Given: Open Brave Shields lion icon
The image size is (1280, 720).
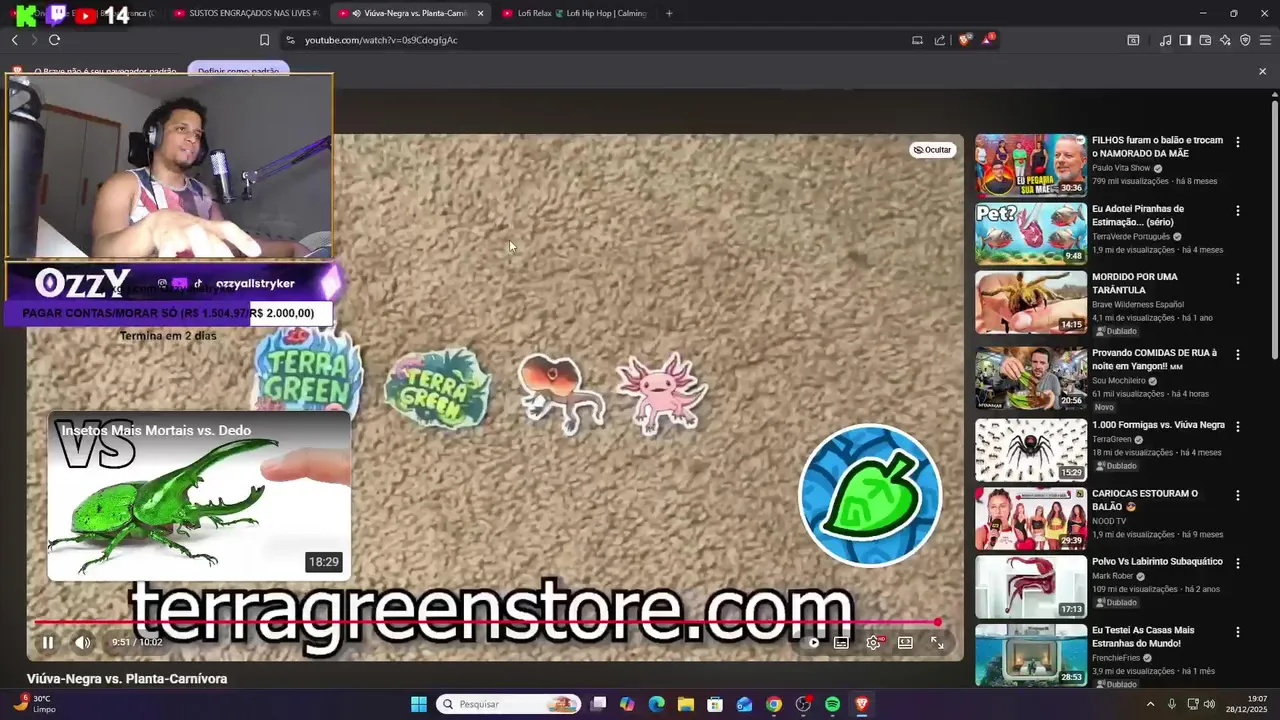Looking at the screenshot, I should click(x=964, y=40).
